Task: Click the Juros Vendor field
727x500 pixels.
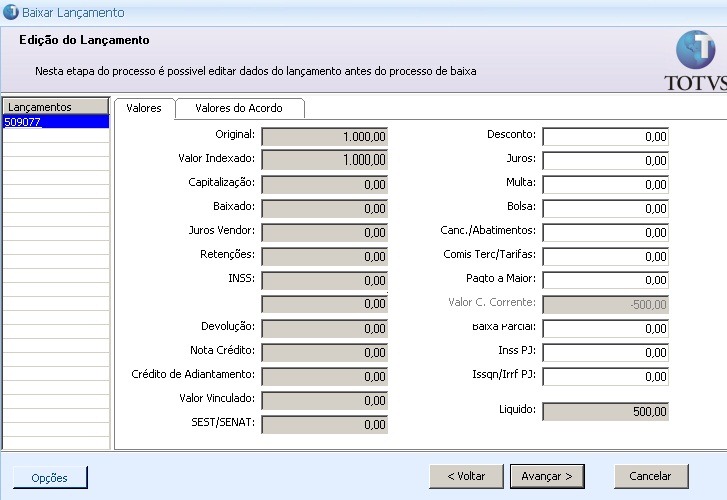Action: (325, 232)
